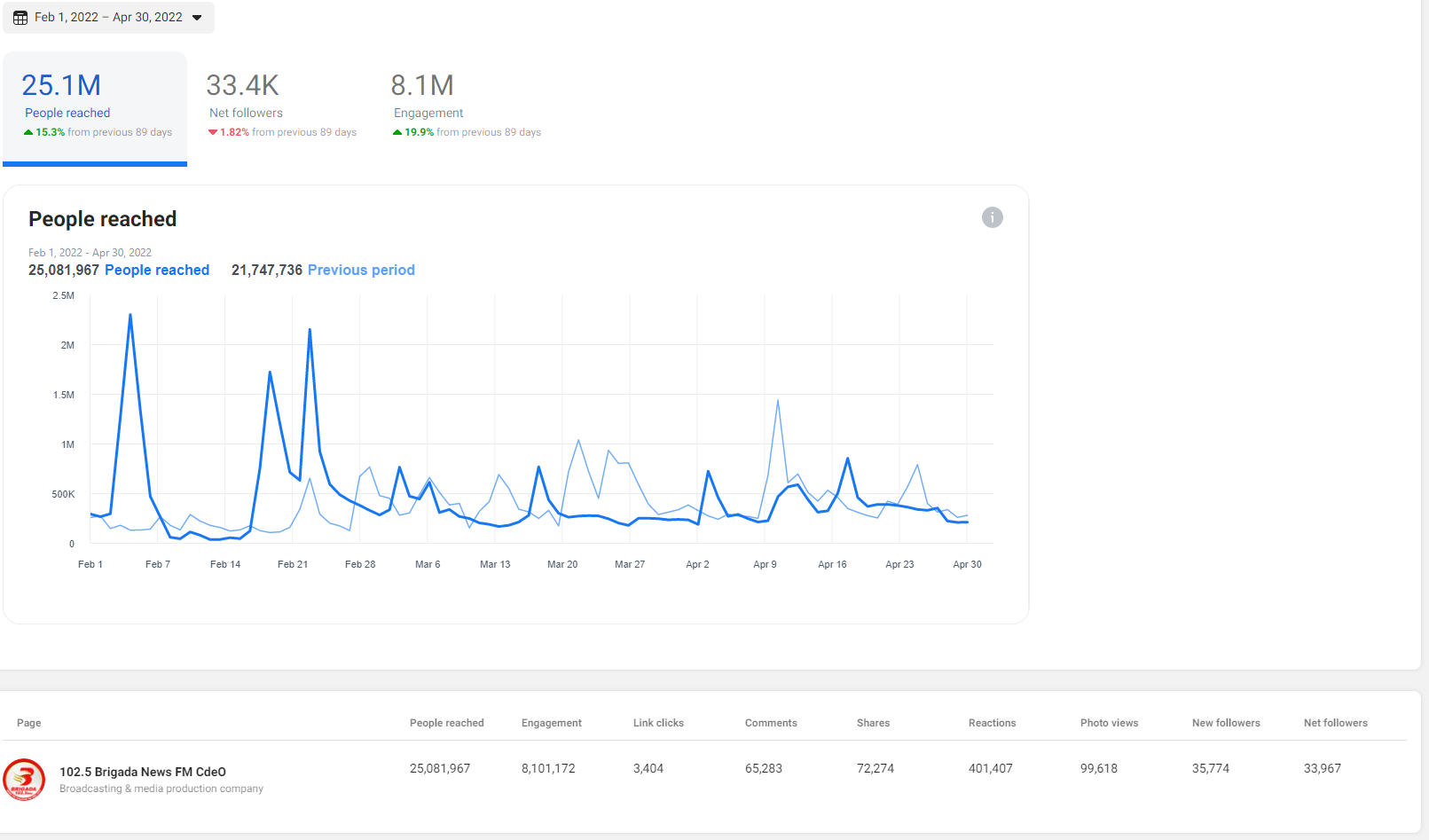The height and width of the screenshot is (840, 1429).
Task: Expand the date range dropdown arrow
Action: click(197, 18)
